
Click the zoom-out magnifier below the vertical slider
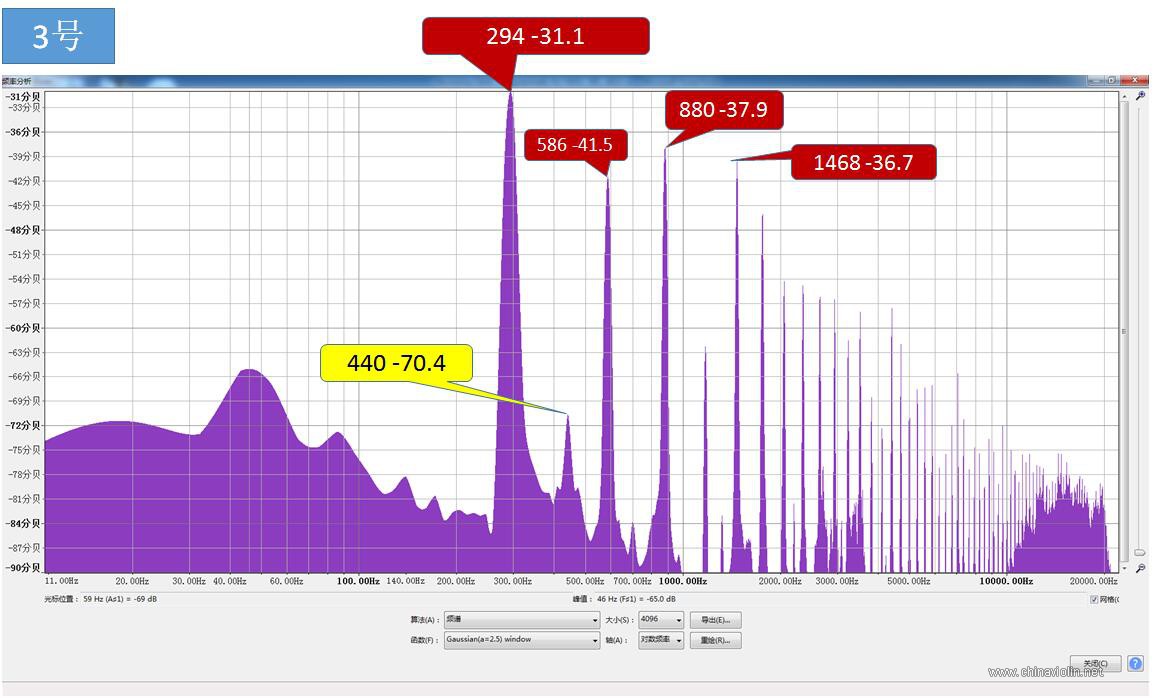[1140, 569]
